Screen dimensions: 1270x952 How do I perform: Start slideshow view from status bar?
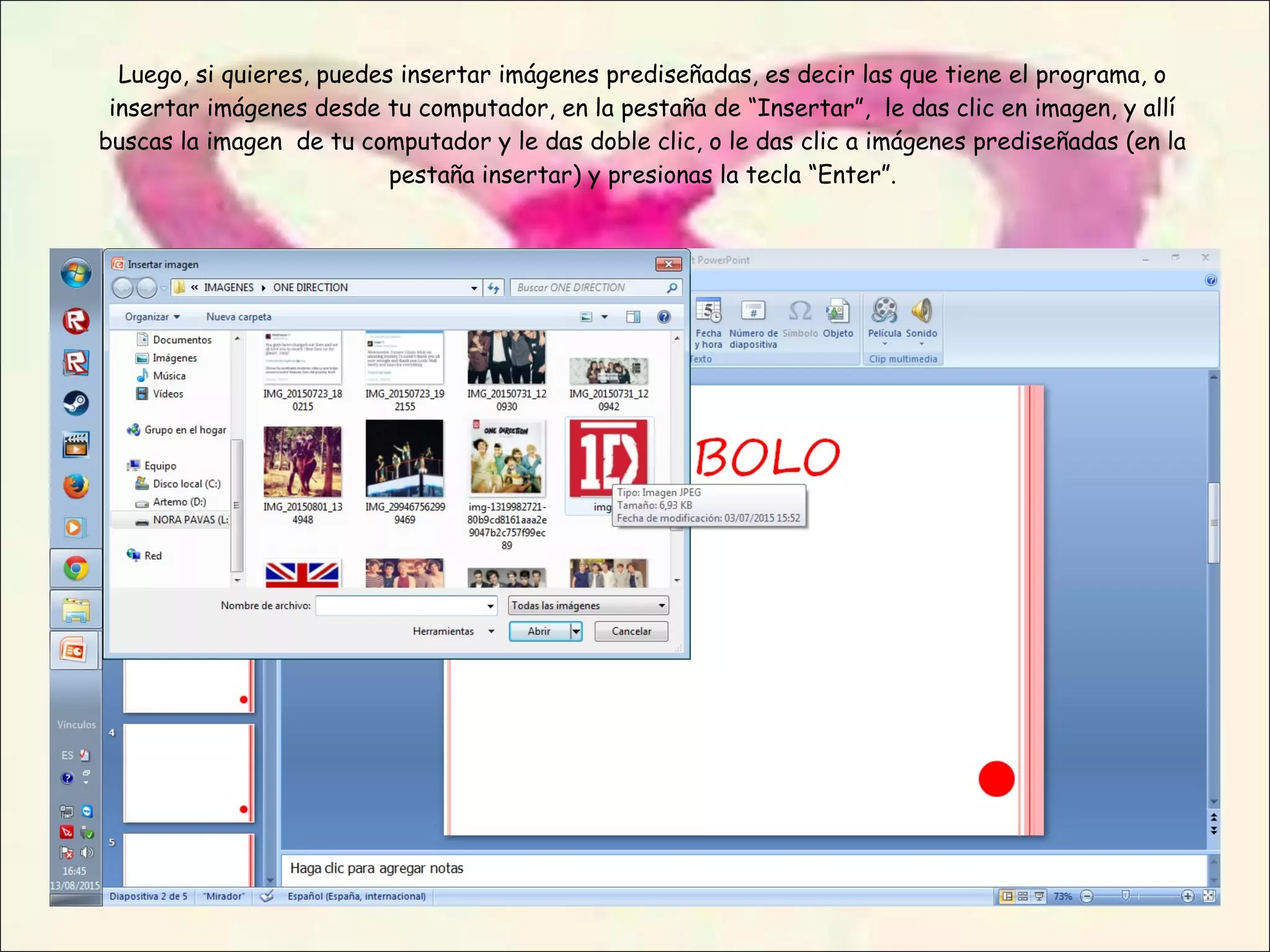pyautogui.click(x=1039, y=896)
